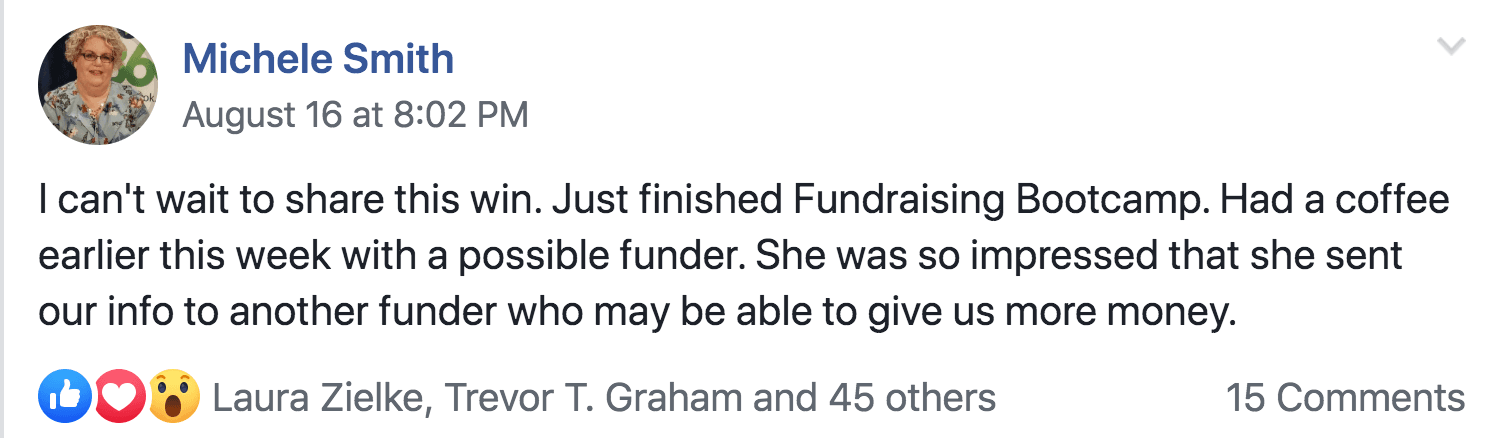Open the post options chevron menu
This screenshot has height=438, width=1494.
click(x=1450, y=46)
